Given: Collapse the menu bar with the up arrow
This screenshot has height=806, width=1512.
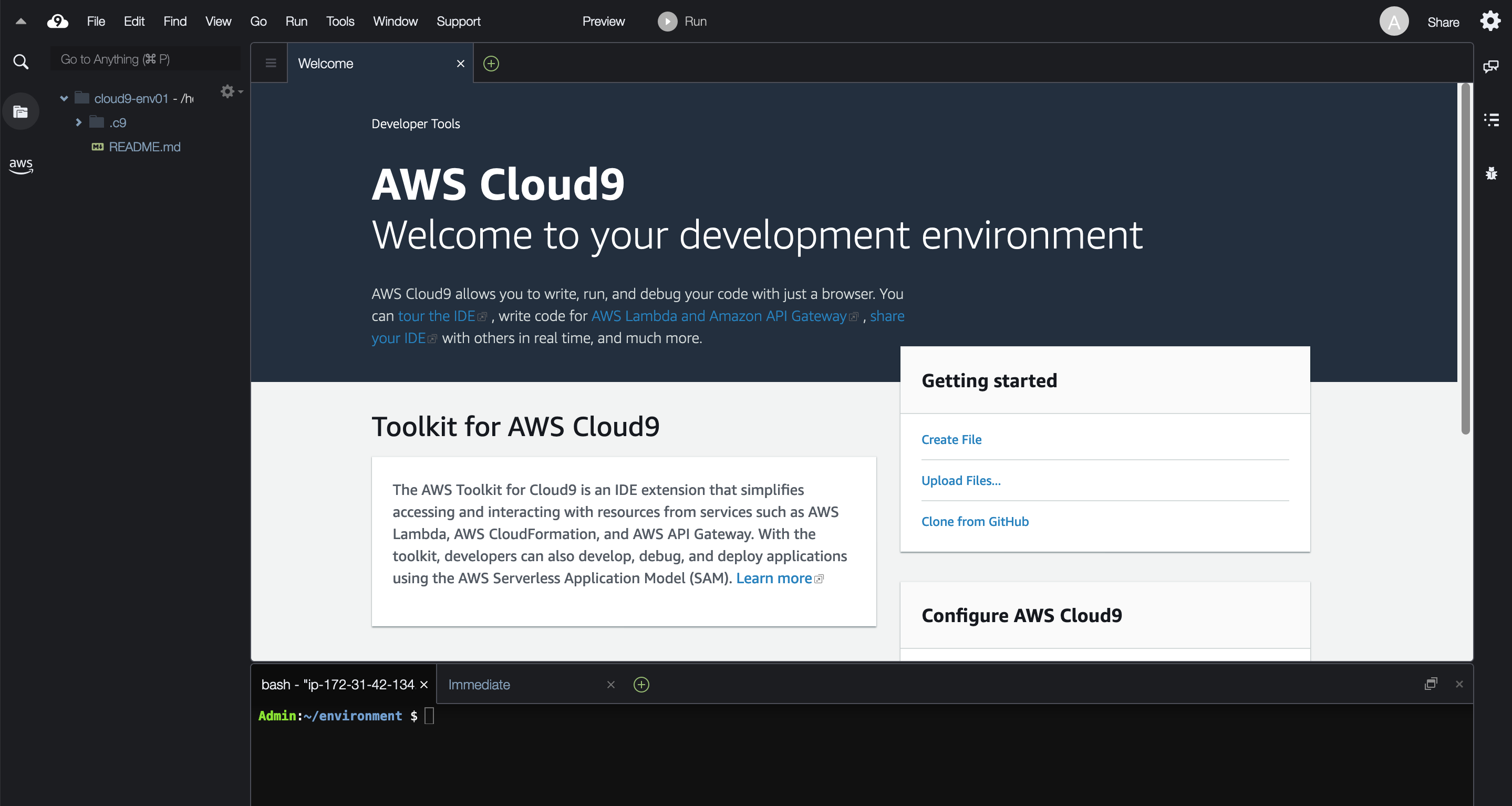Looking at the screenshot, I should [x=20, y=22].
